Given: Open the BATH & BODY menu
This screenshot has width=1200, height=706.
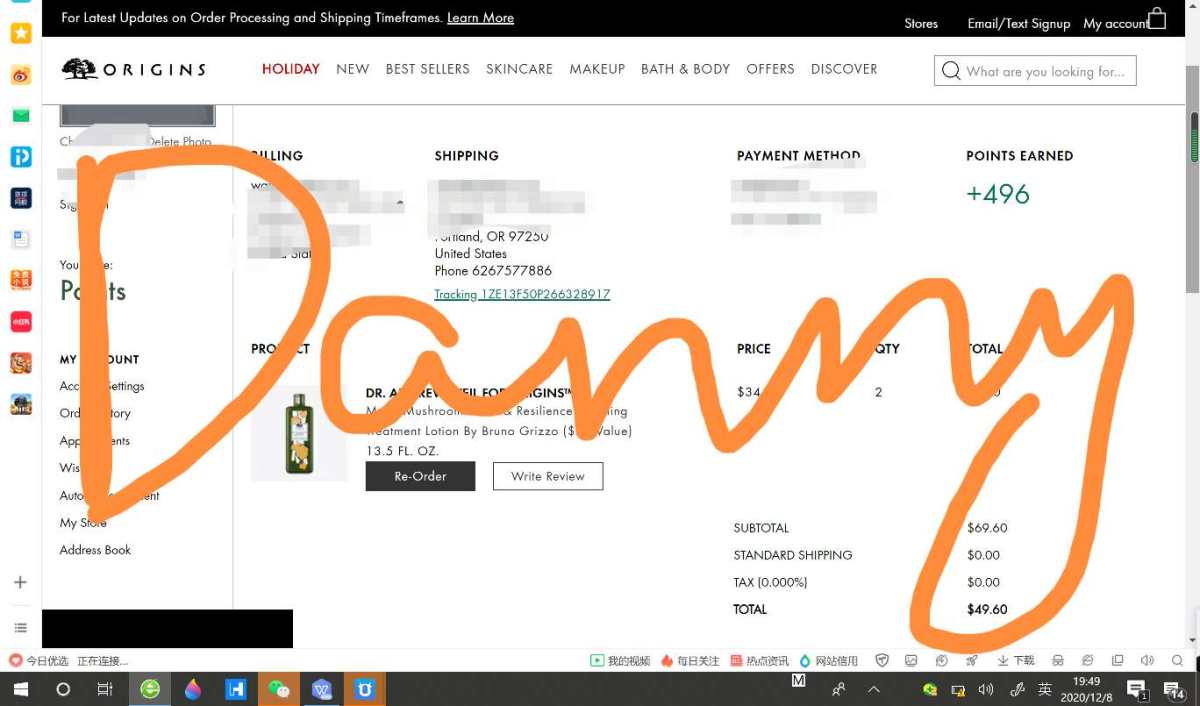Looking at the screenshot, I should click(x=686, y=69).
